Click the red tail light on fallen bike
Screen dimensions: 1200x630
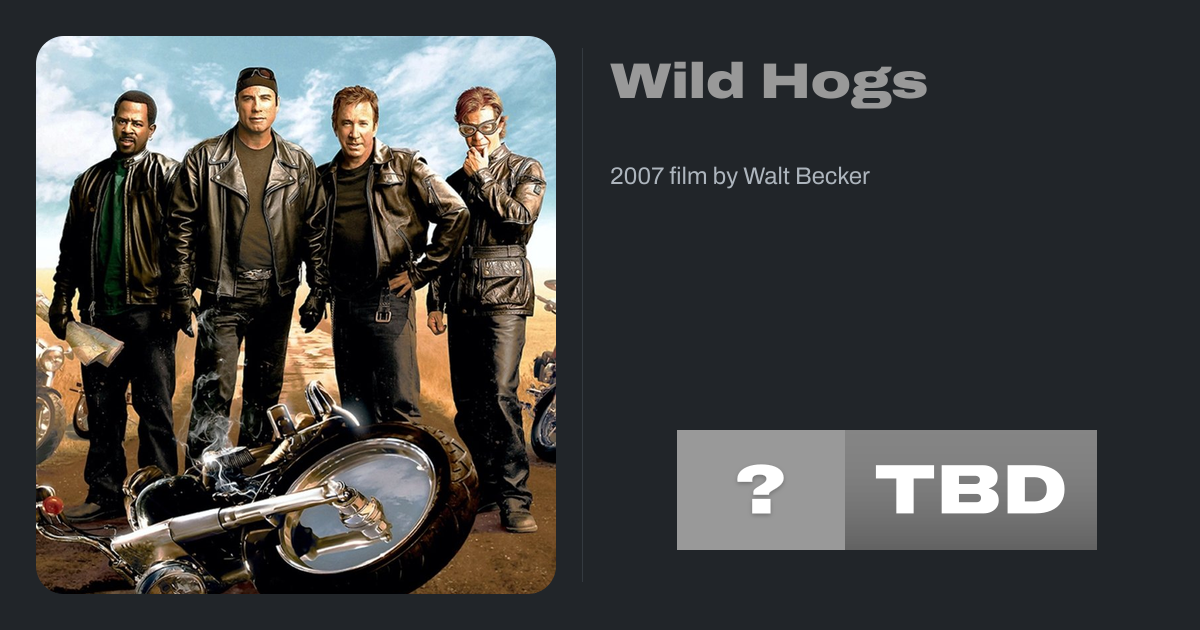pos(49,505)
